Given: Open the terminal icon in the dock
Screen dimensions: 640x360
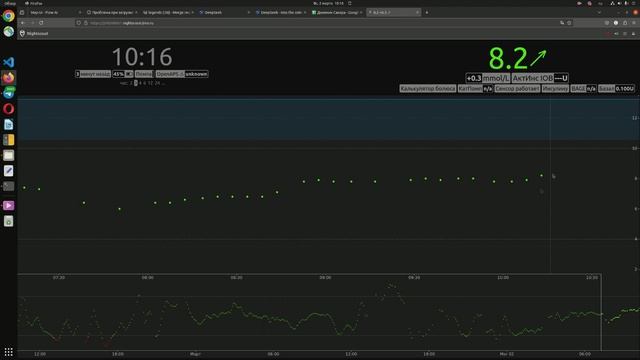Looking at the screenshot, I should click(9, 186).
